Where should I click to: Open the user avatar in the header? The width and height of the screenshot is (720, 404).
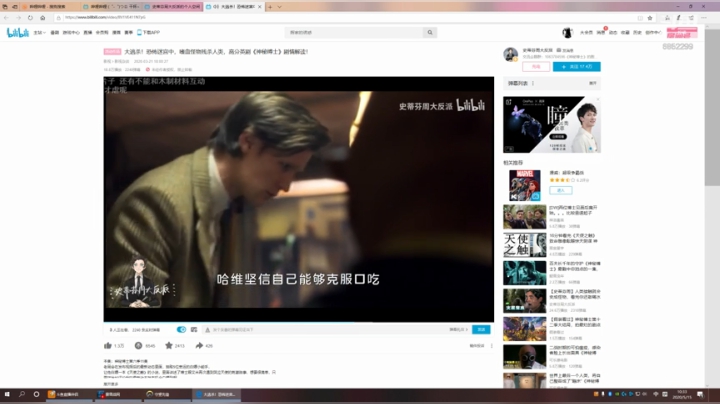(567, 33)
